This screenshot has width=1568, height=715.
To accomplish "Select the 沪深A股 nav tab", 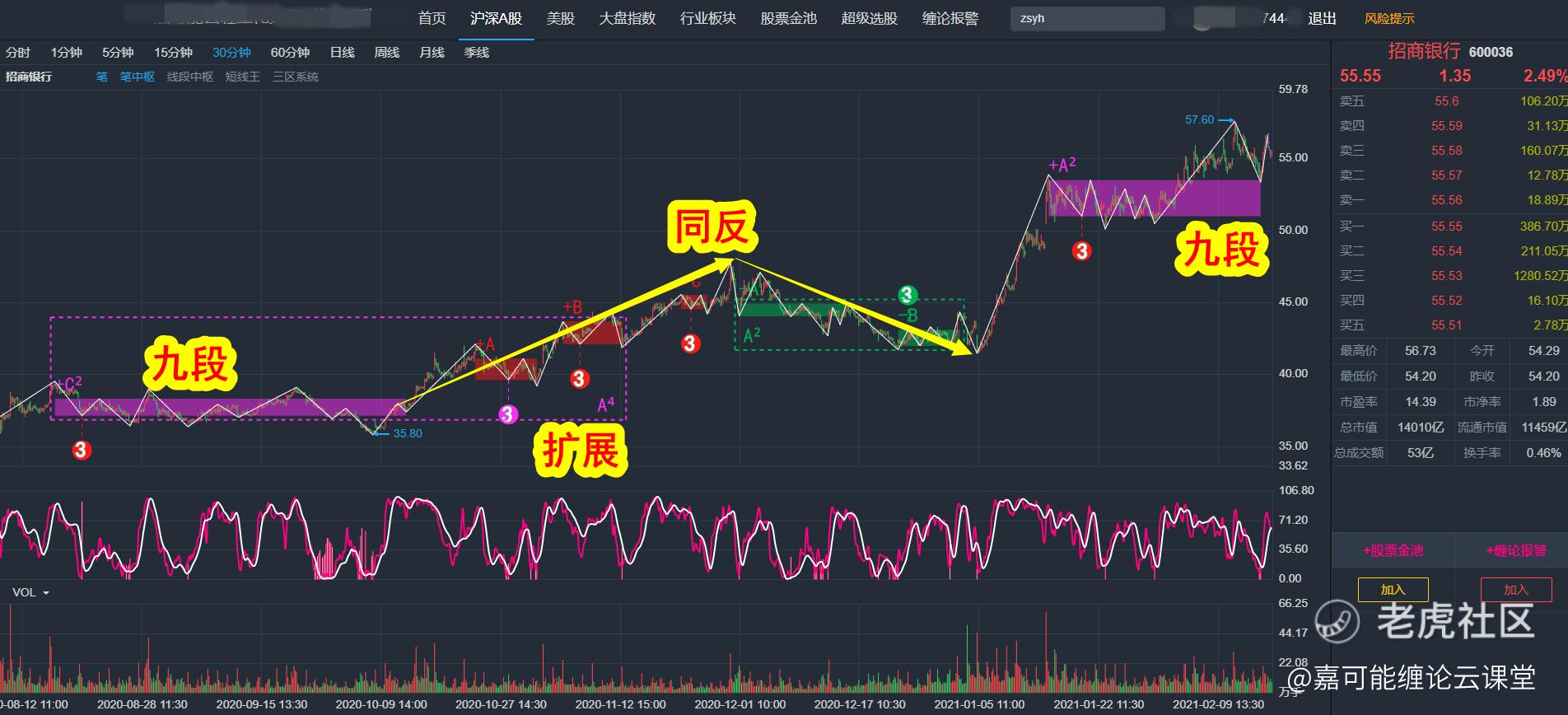I will click(496, 18).
